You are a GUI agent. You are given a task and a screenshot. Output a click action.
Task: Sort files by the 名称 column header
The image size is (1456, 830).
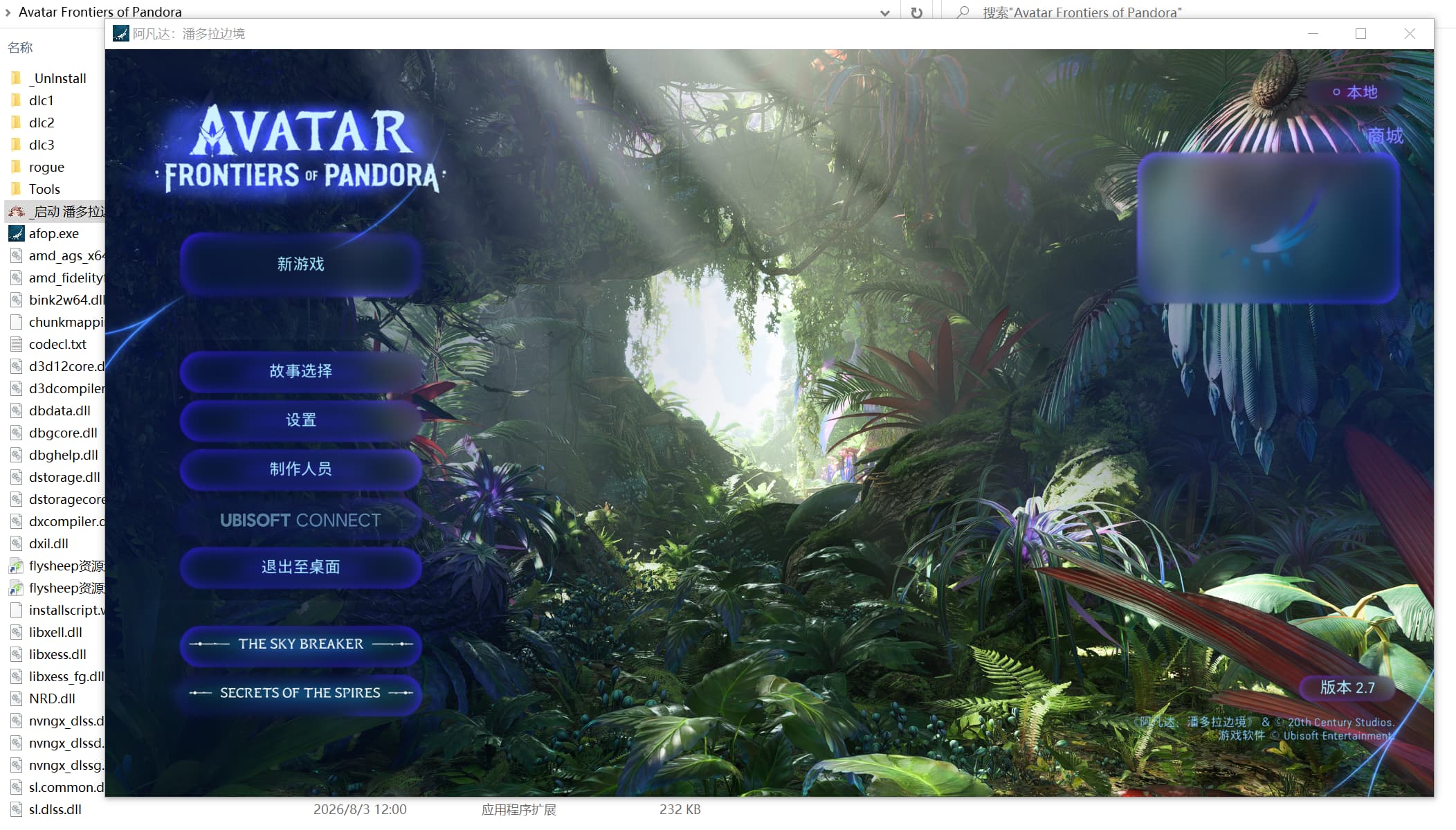20,48
